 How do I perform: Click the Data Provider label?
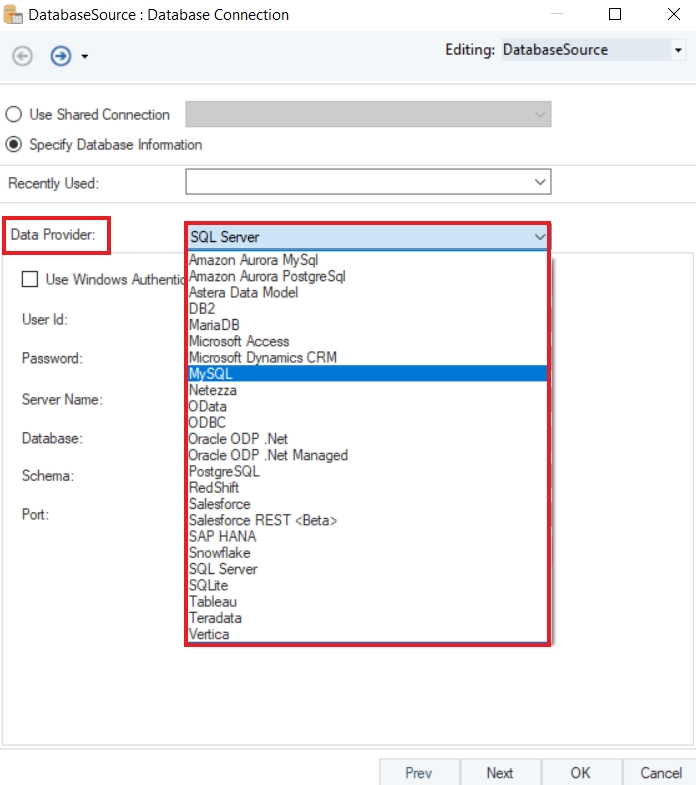[x=53, y=234]
